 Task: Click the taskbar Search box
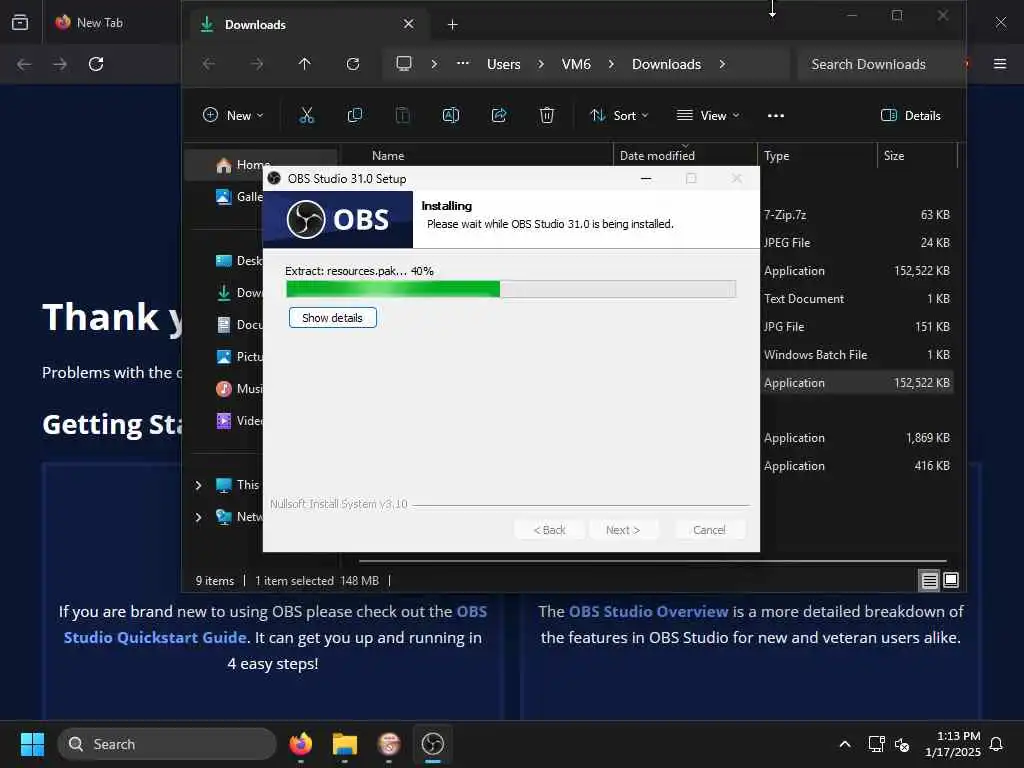tap(167, 744)
